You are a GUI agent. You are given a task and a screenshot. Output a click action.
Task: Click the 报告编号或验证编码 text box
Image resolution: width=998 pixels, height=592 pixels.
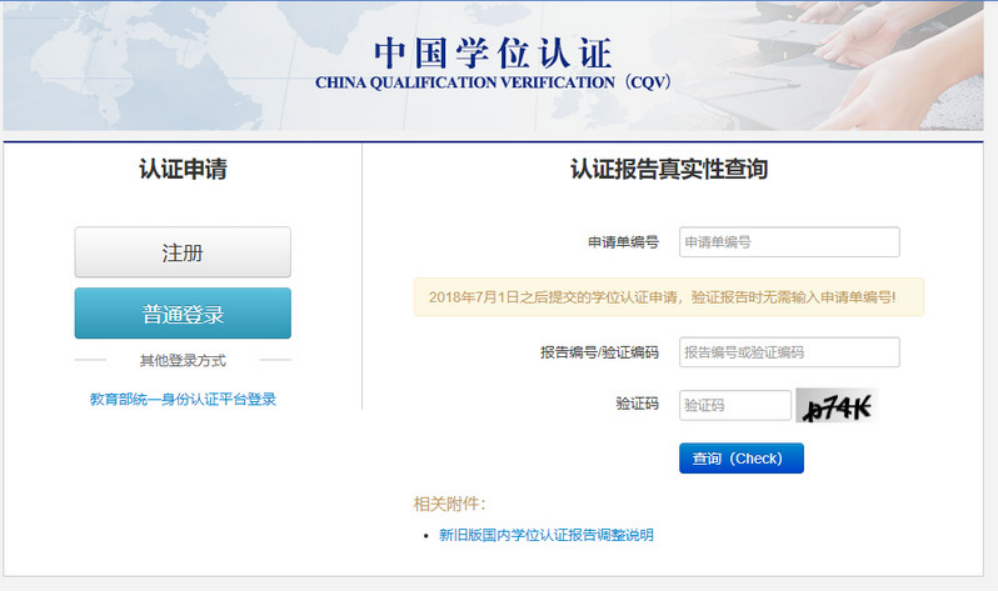(x=789, y=352)
